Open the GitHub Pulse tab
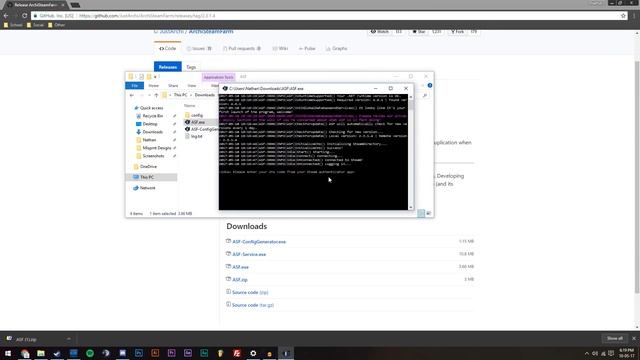640x360 pixels. [x=307, y=48]
